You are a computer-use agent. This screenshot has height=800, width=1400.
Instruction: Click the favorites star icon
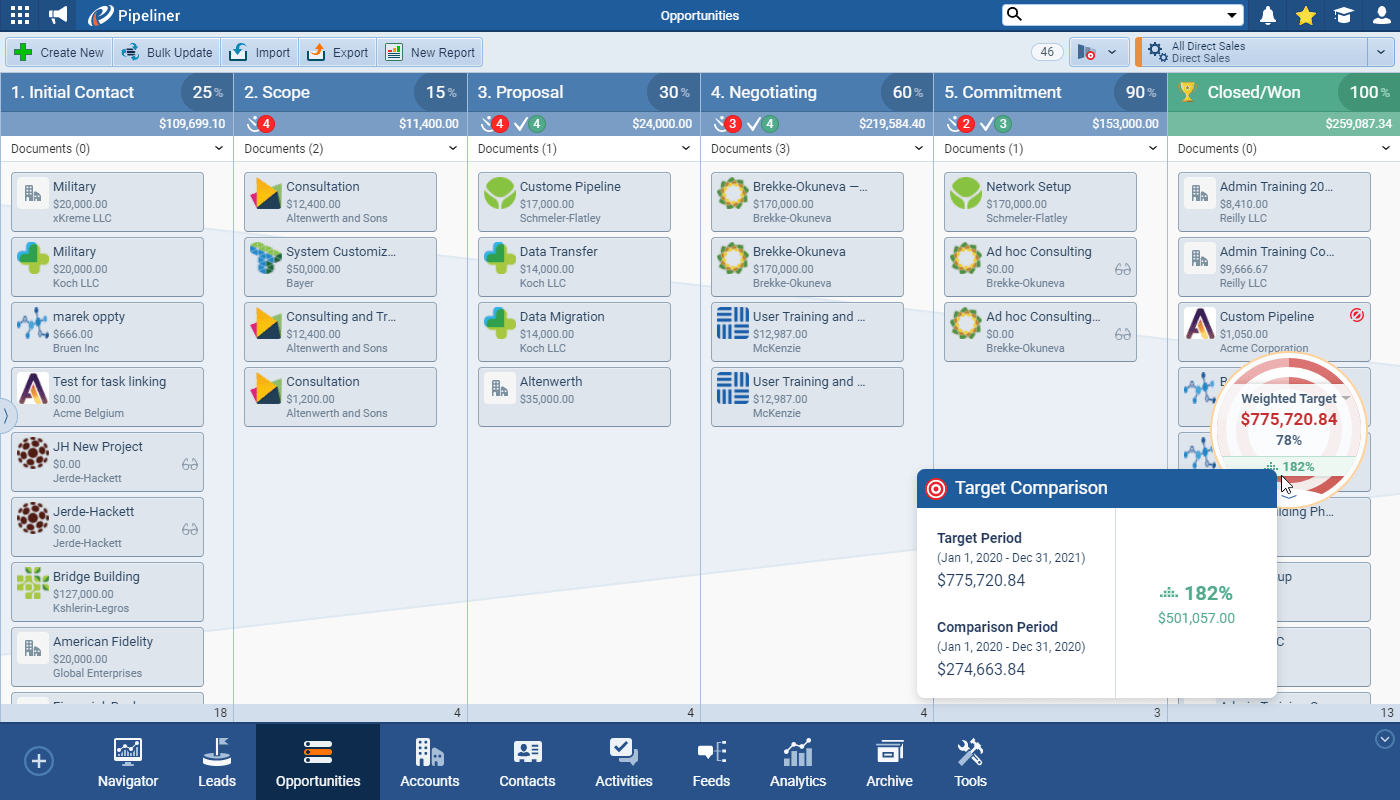[1305, 15]
